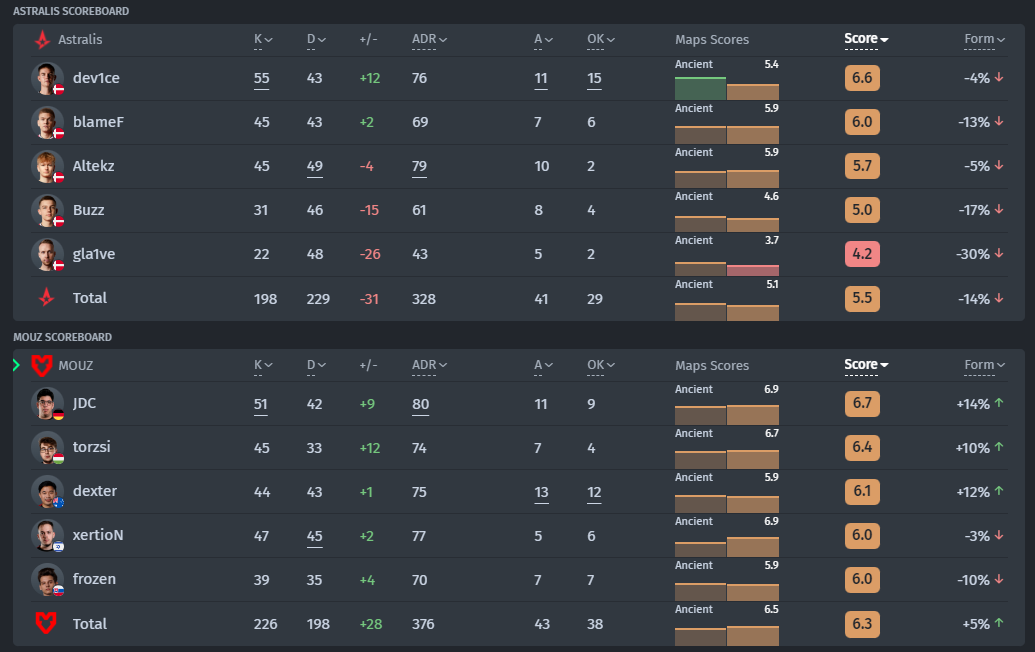Sort Astralis table by D column

point(316,40)
